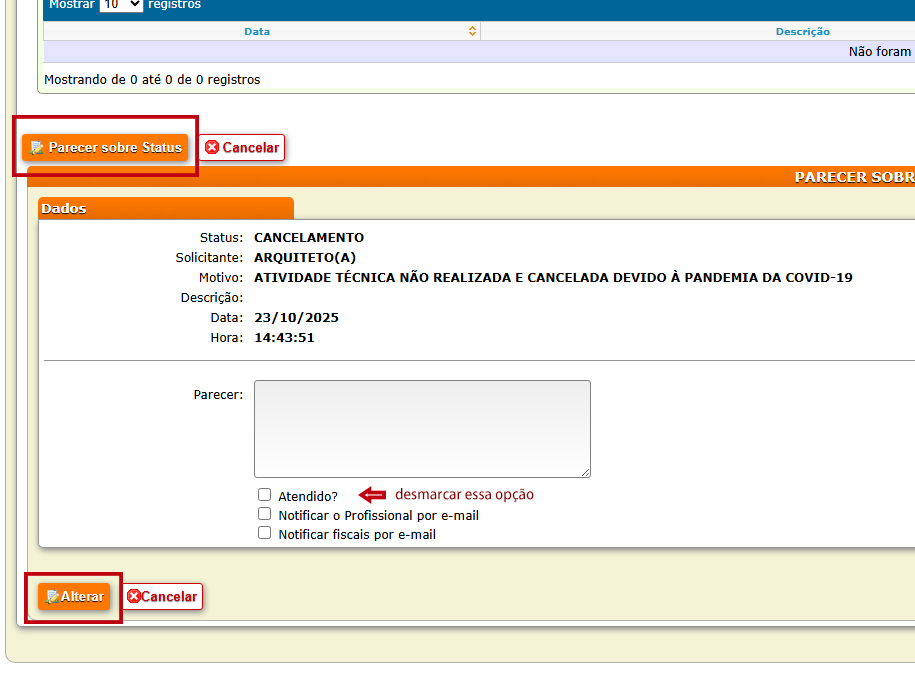Sort the table by the Data column header
915x693 pixels.
pyautogui.click(x=257, y=32)
